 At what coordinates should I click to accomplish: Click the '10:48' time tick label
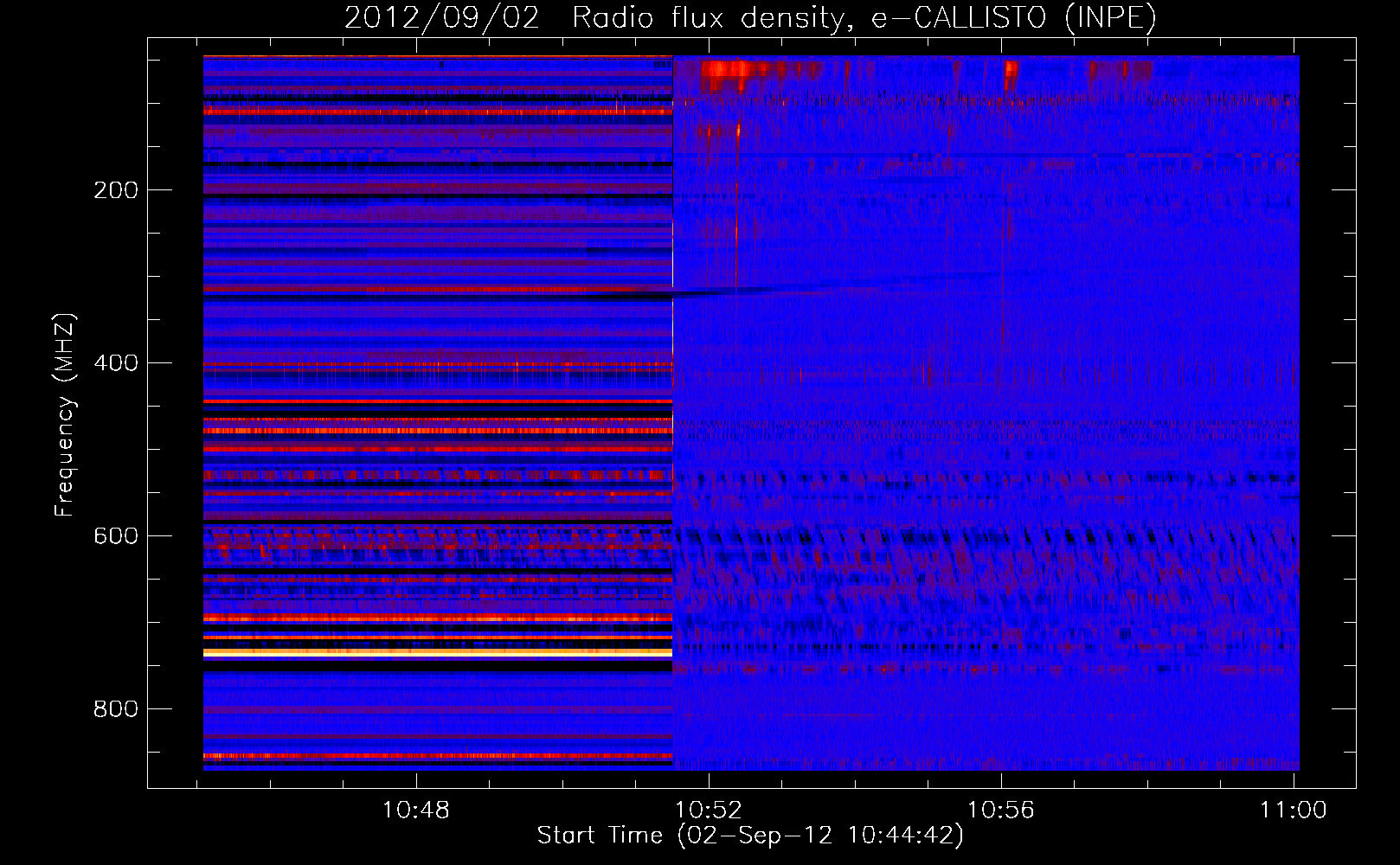(x=416, y=811)
